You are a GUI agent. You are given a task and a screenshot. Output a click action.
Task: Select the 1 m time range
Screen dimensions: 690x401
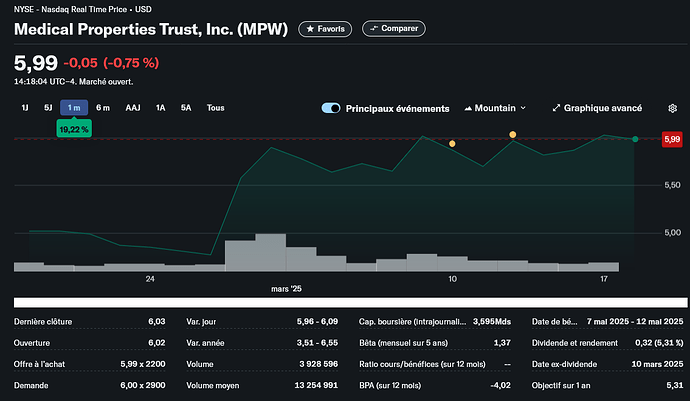pos(74,108)
